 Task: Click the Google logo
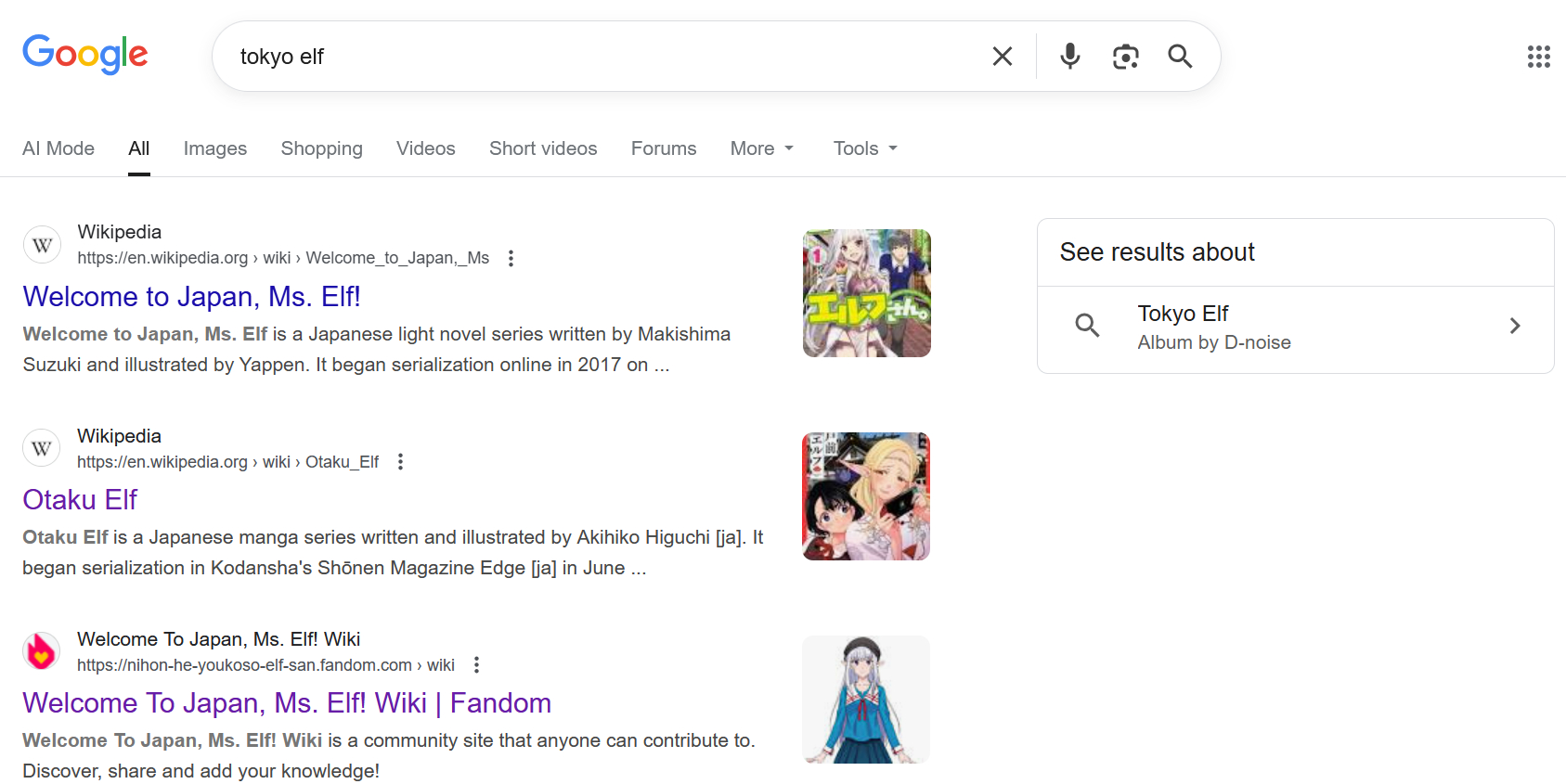pyautogui.click(x=85, y=55)
